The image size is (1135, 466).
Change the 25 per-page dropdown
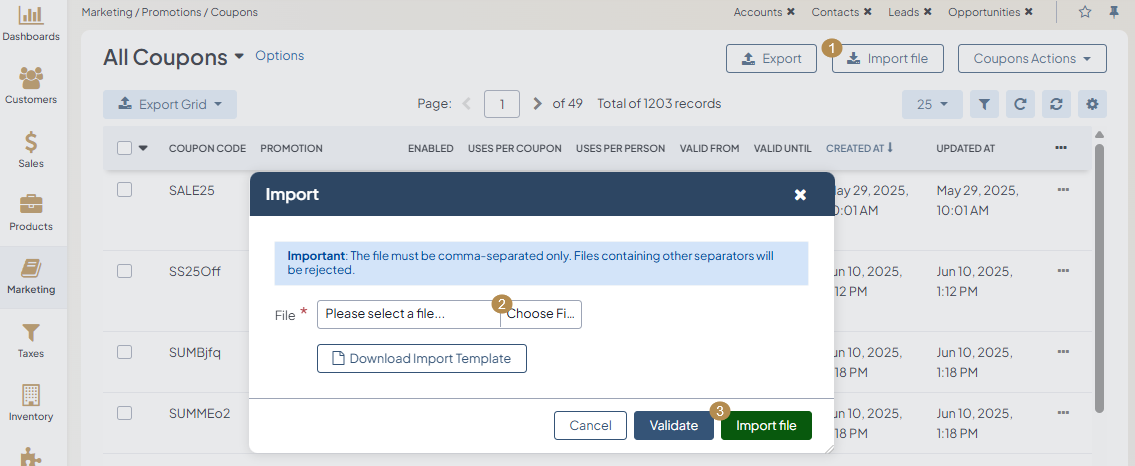point(932,104)
